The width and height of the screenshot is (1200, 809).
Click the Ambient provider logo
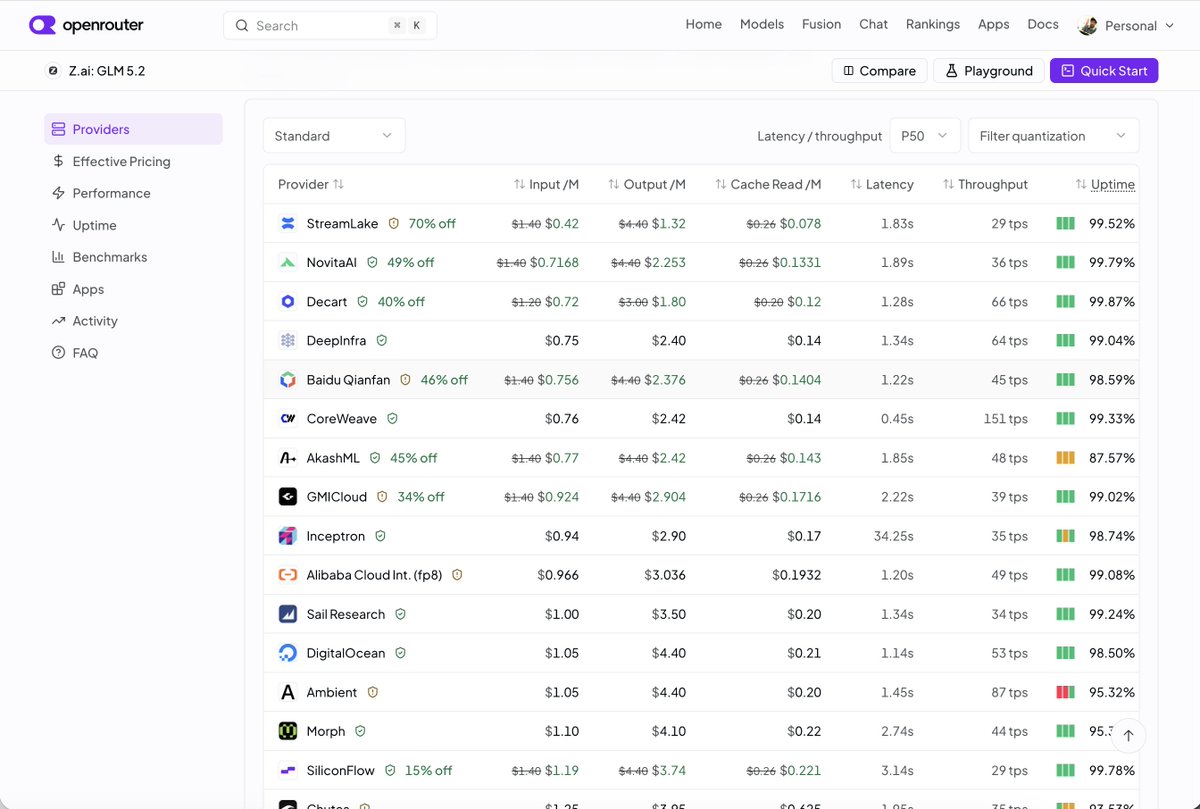[288, 692]
